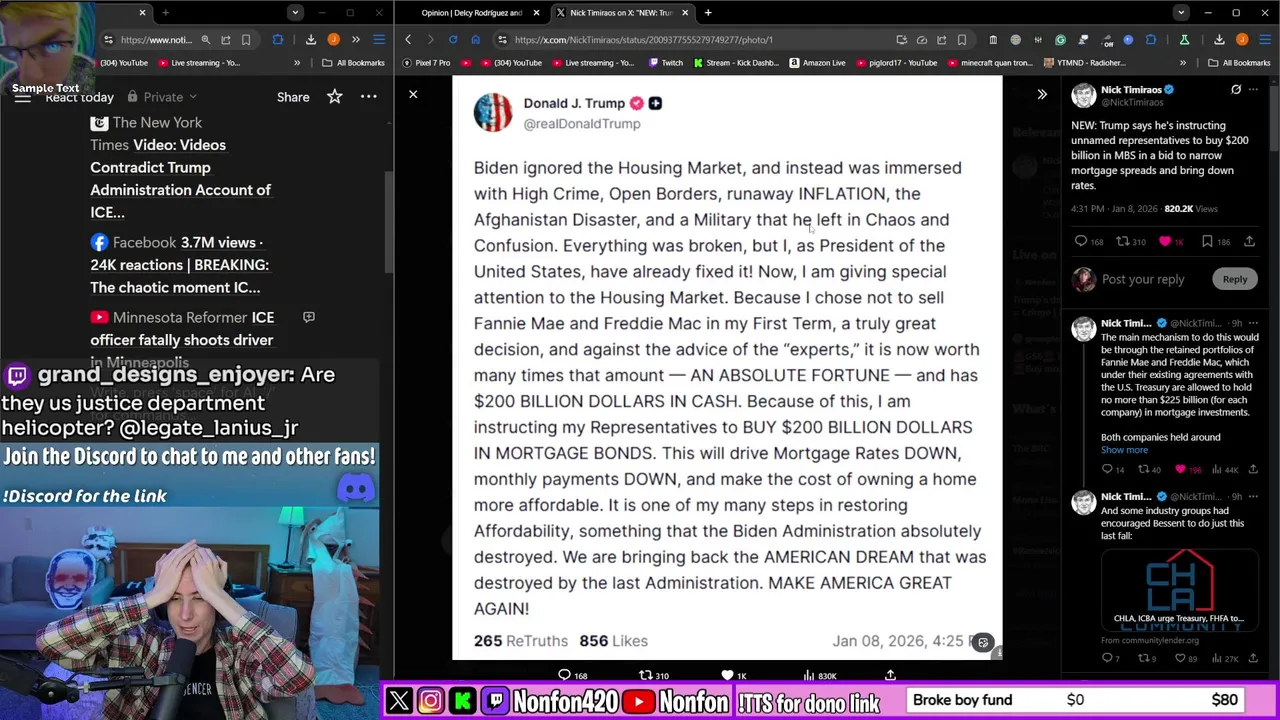Viewport: 1280px width, 720px height.
Task: Open 'Stream - Kick Dashb...' bookmark
Action: click(735, 63)
